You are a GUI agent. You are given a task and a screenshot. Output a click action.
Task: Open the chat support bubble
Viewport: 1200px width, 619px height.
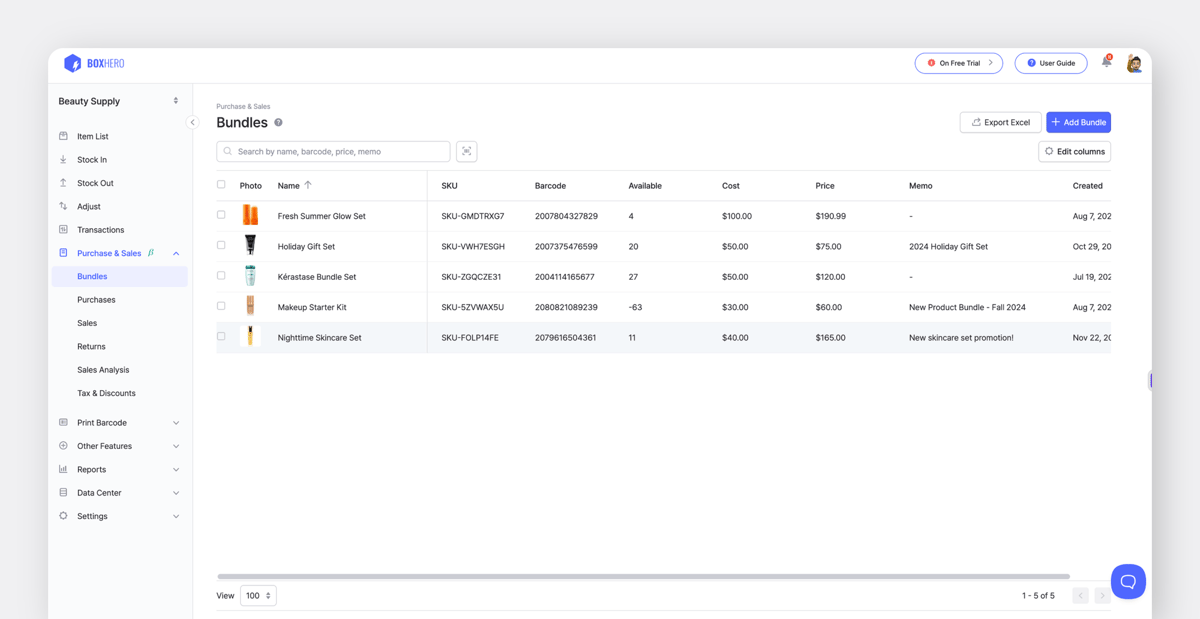[x=1127, y=581]
